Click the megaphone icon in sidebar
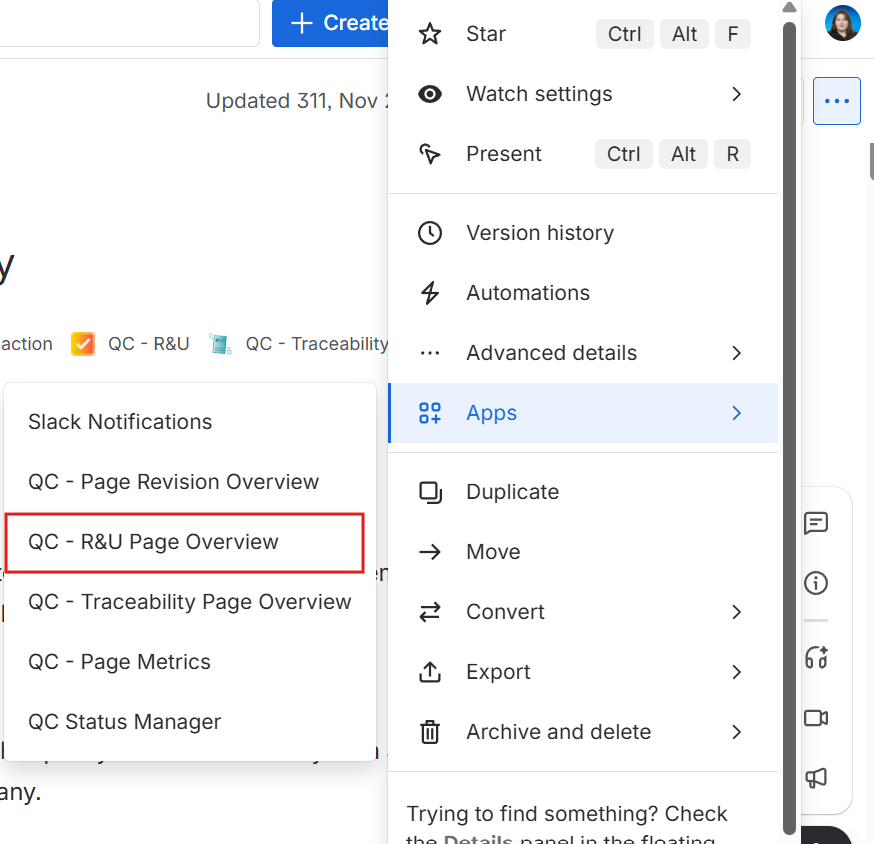 816,778
